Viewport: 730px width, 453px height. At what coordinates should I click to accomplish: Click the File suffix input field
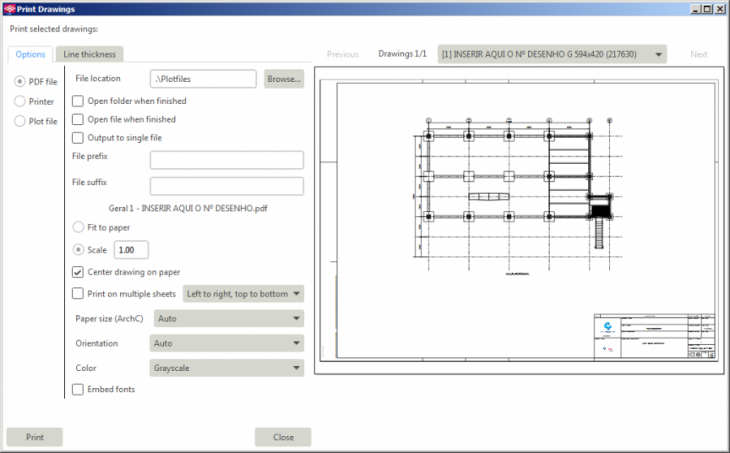(x=227, y=186)
